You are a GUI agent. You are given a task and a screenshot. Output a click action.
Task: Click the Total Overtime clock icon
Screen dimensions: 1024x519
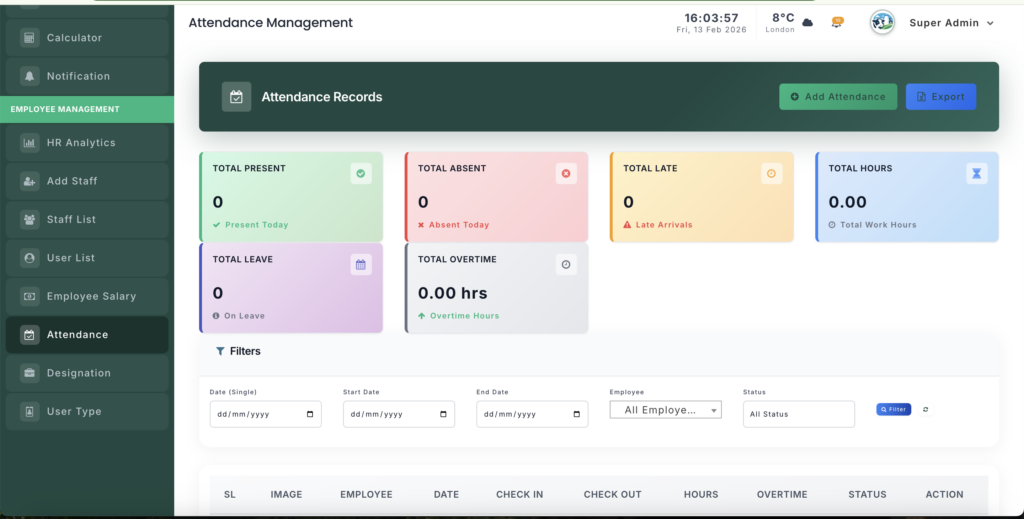[x=566, y=265]
